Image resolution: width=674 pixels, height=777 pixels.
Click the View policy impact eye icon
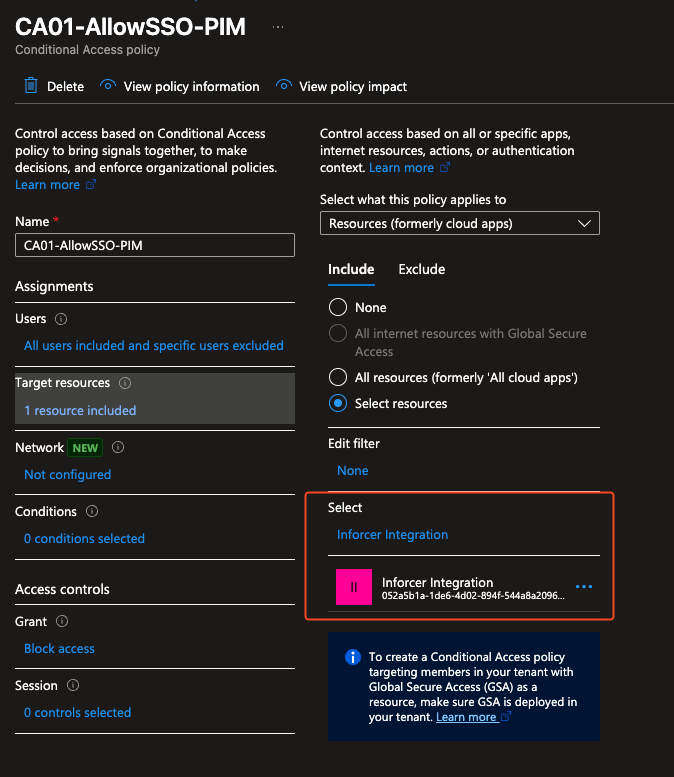coord(284,86)
